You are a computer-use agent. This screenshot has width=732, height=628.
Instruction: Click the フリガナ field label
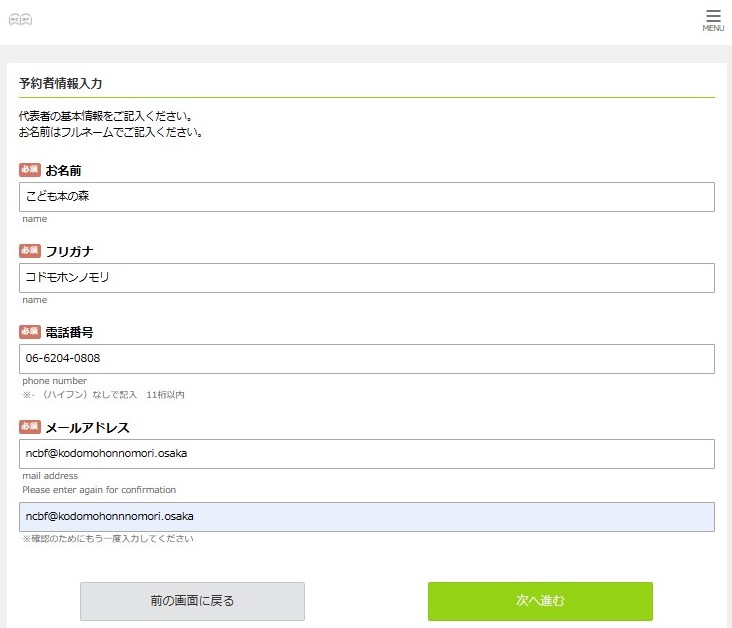pyautogui.click(x=69, y=252)
